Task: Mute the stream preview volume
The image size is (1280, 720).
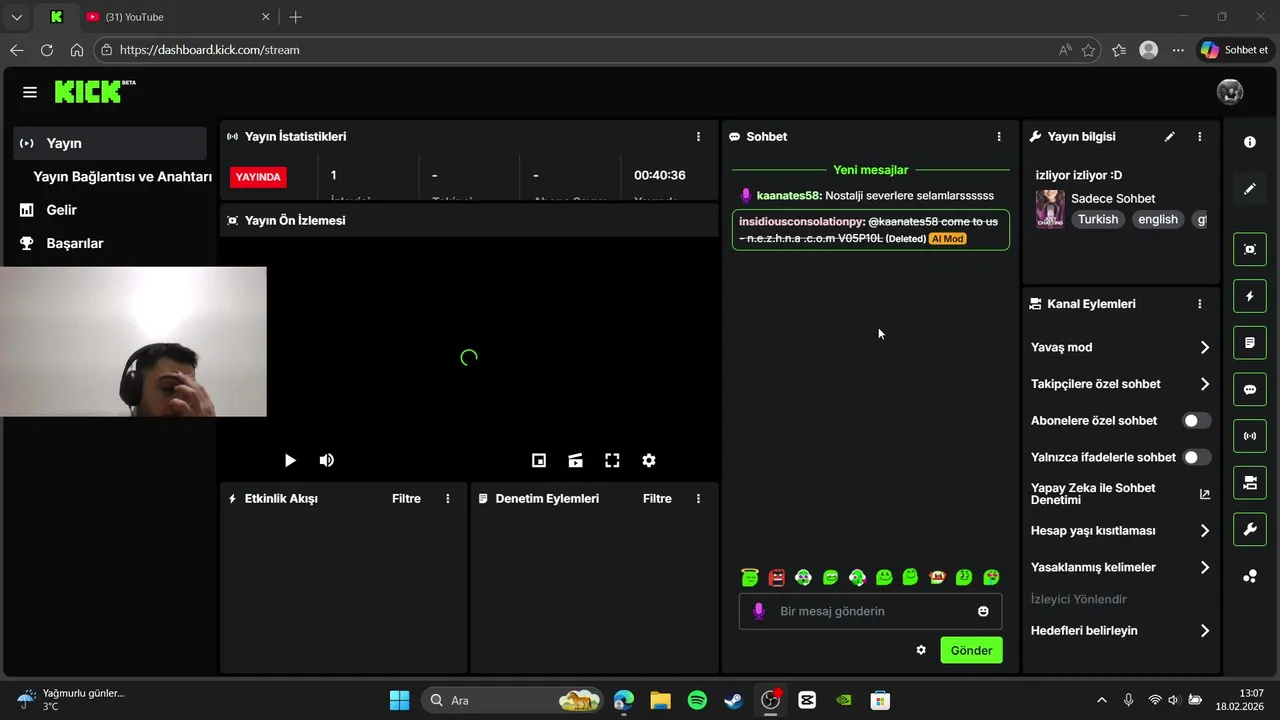Action: tap(327, 460)
